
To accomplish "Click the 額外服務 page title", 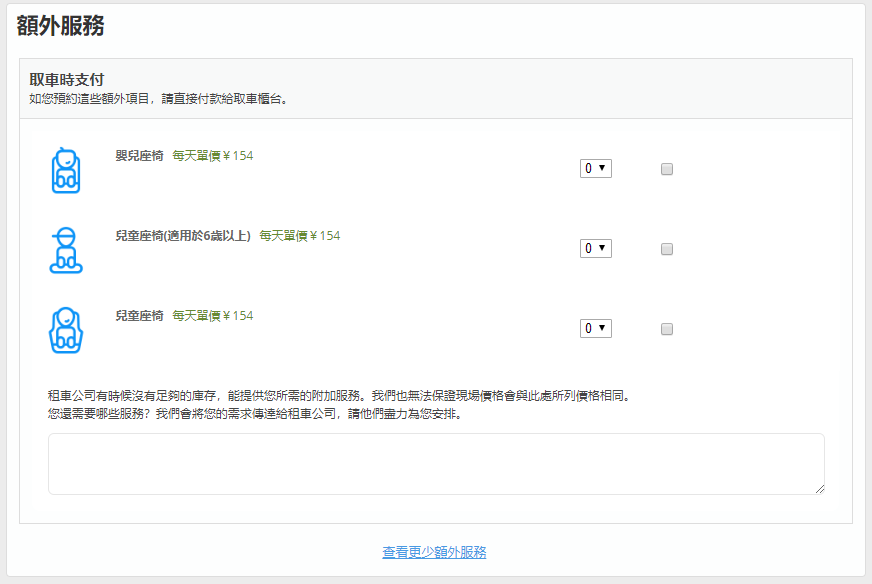I will pos(61,26).
